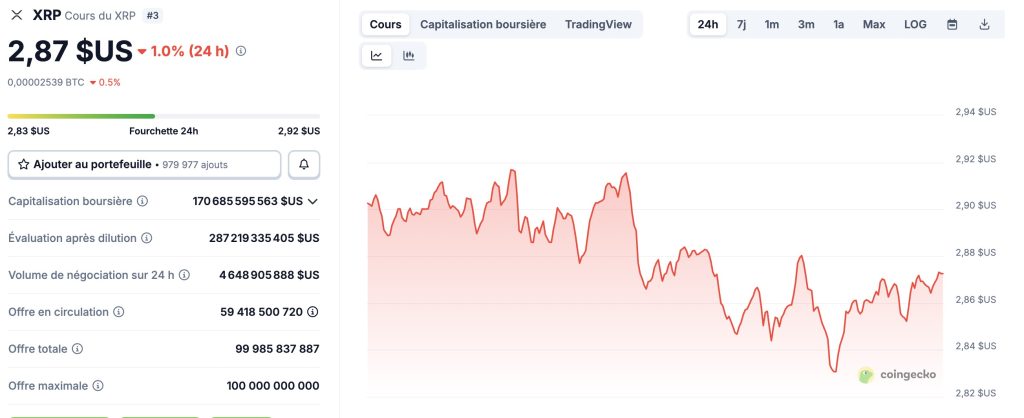Click info icon after circulating supply value
This screenshot has height=418, width=1024.
click(x=313, y=312)
